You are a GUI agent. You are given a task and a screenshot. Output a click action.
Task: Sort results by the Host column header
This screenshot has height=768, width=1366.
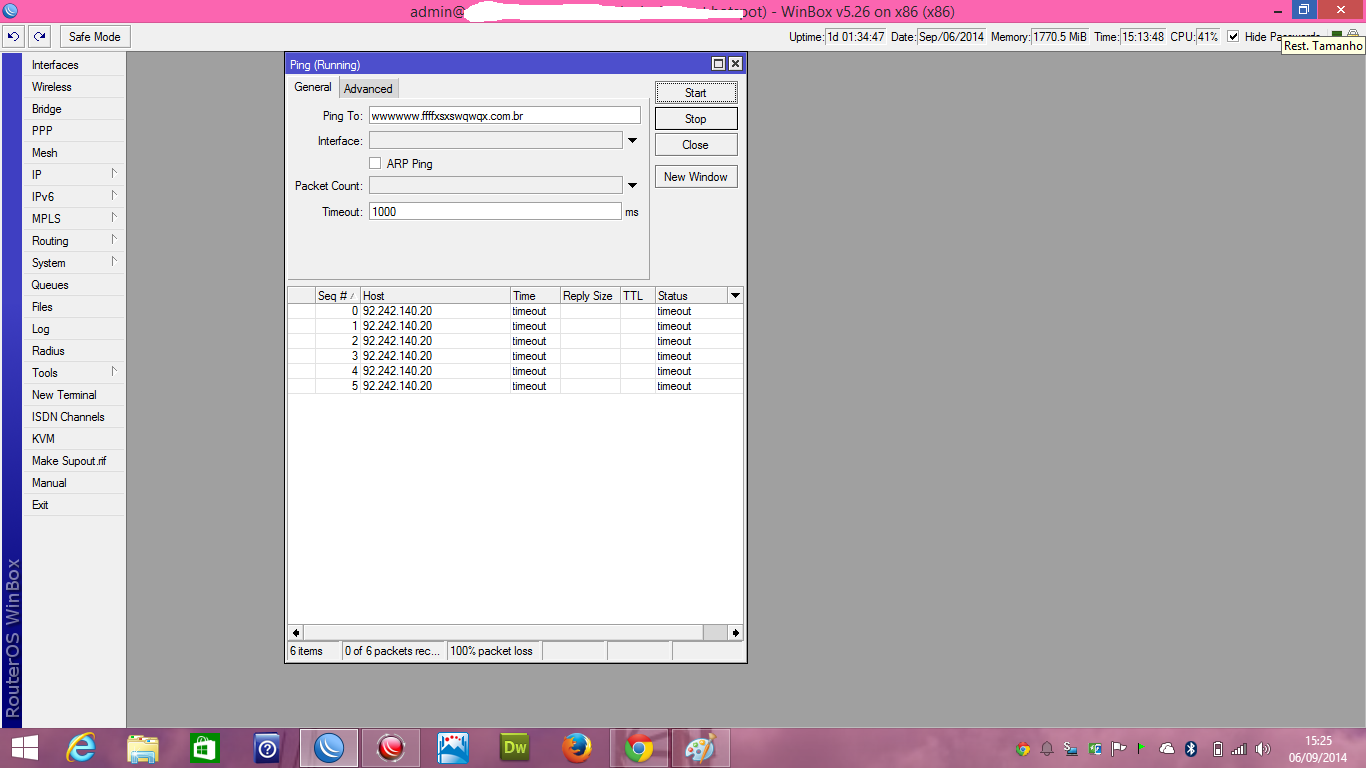click(x=435, y=296)
